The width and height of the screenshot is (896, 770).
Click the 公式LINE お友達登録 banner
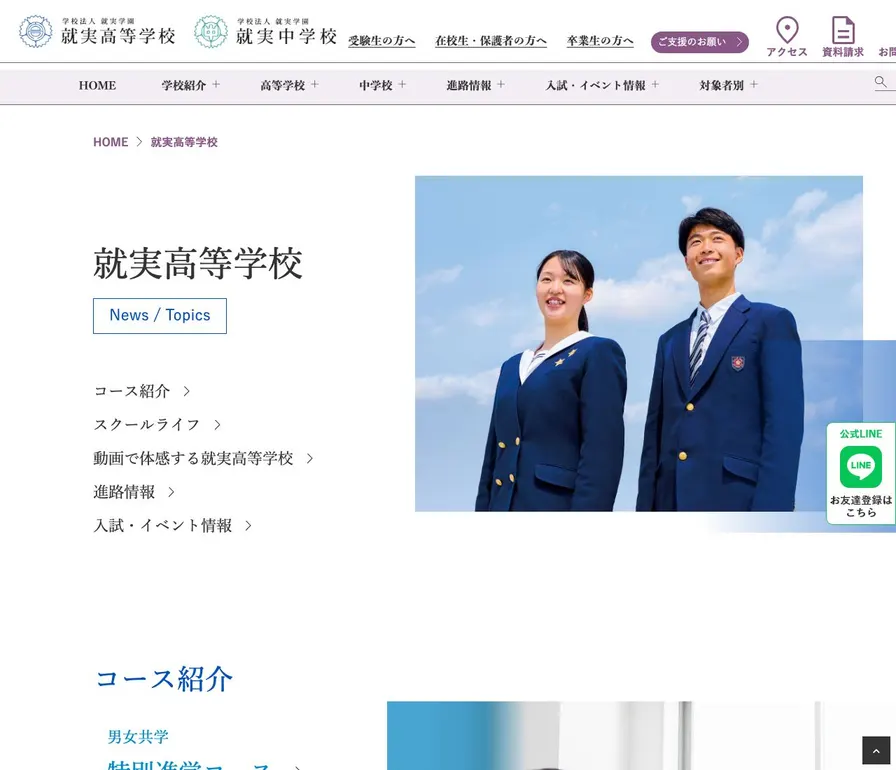click(861, 473)
